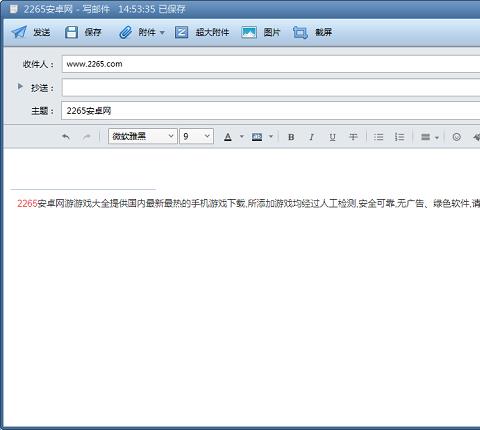480x430 pixels.
Task: Expand the CC (抄送) disclosure triangle
Action: point(20,87)
